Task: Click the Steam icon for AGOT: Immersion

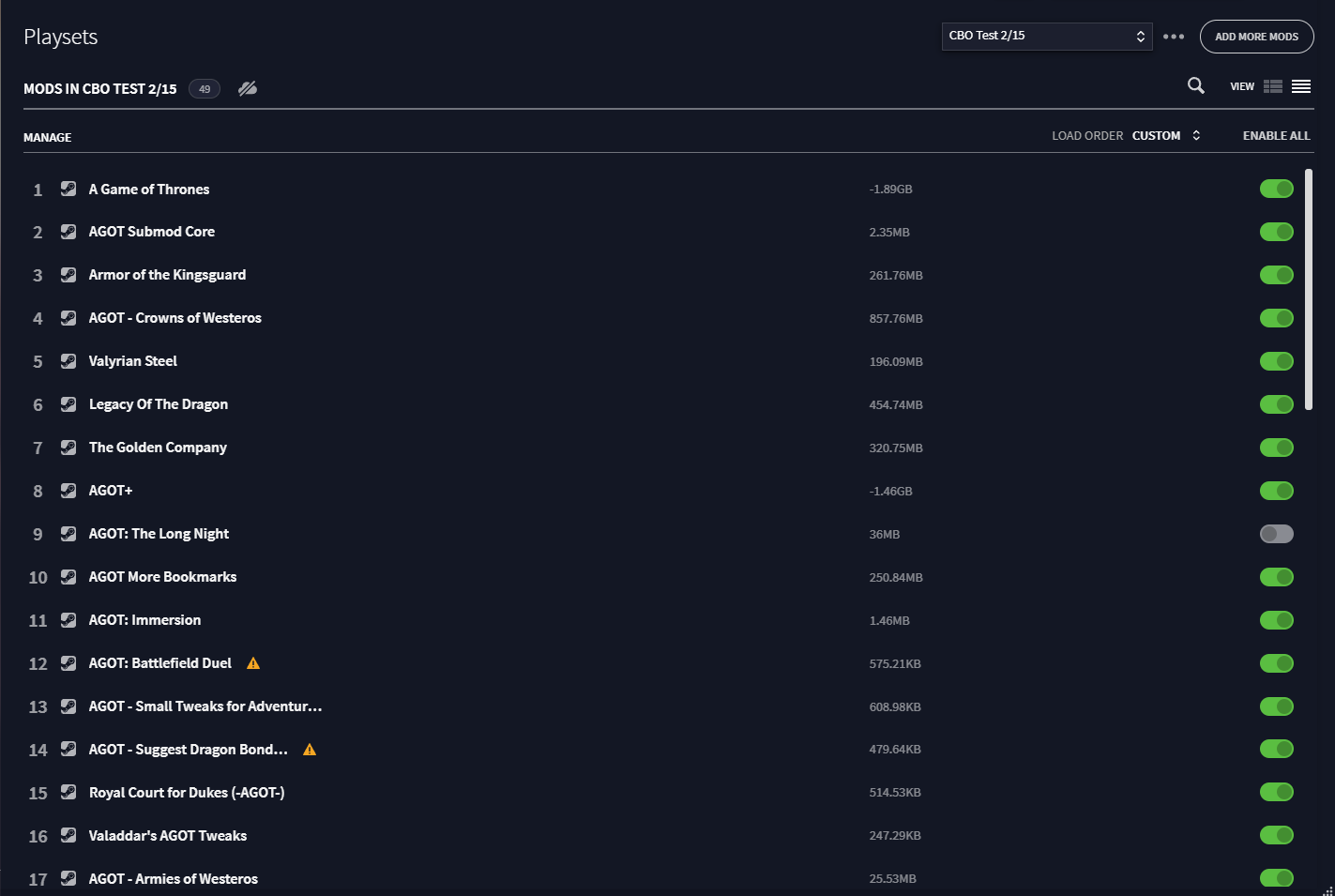Action: coord(68,620)
